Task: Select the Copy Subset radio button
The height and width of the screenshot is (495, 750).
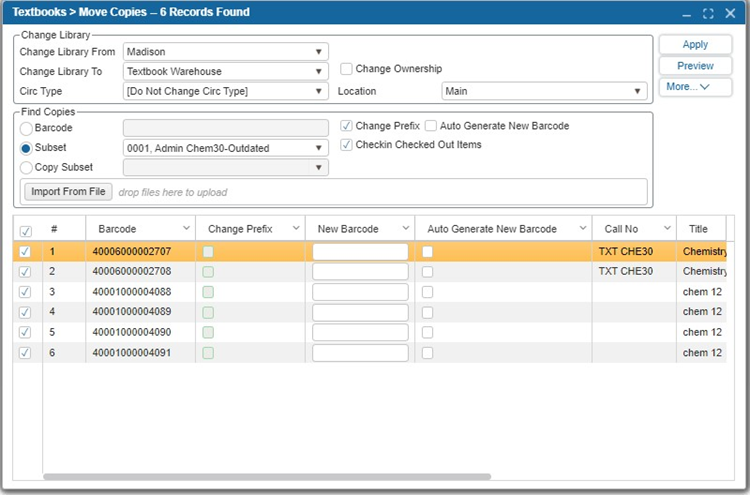Action: pos(26,167)
